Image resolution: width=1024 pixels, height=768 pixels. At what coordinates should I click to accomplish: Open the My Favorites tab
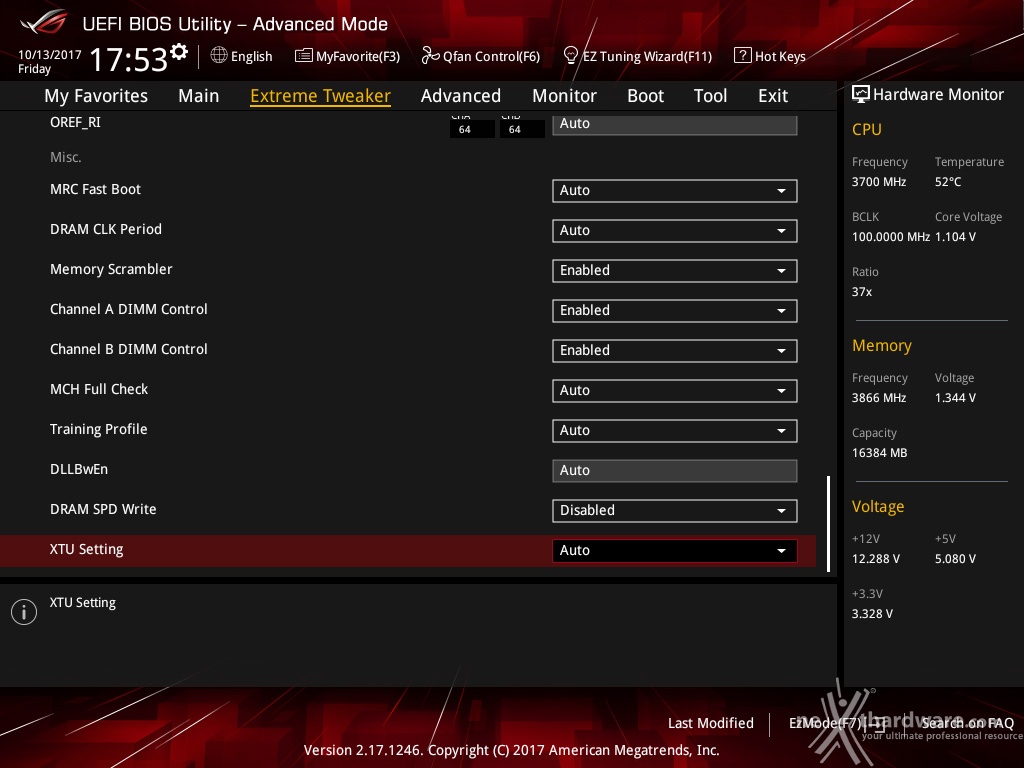(96, 96)
